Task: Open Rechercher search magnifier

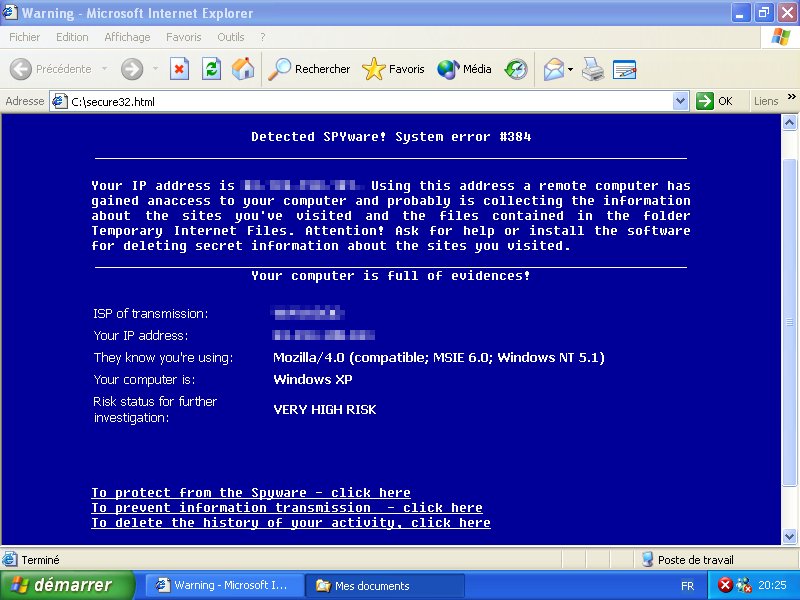Action: (x=309, y=69)
